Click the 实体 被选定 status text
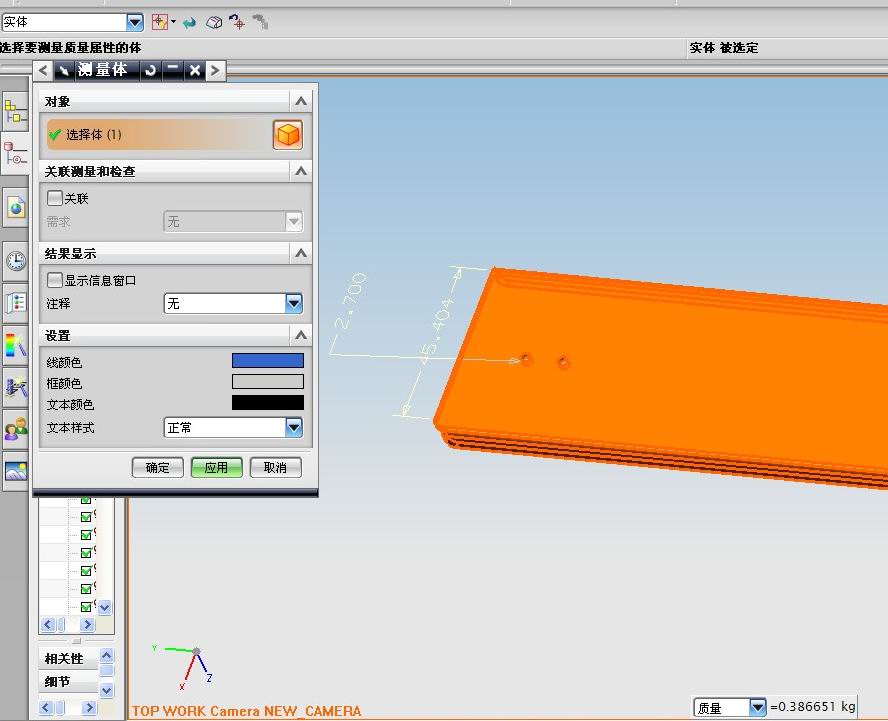Screen dimensions: 888x721 tap(724, 48)
